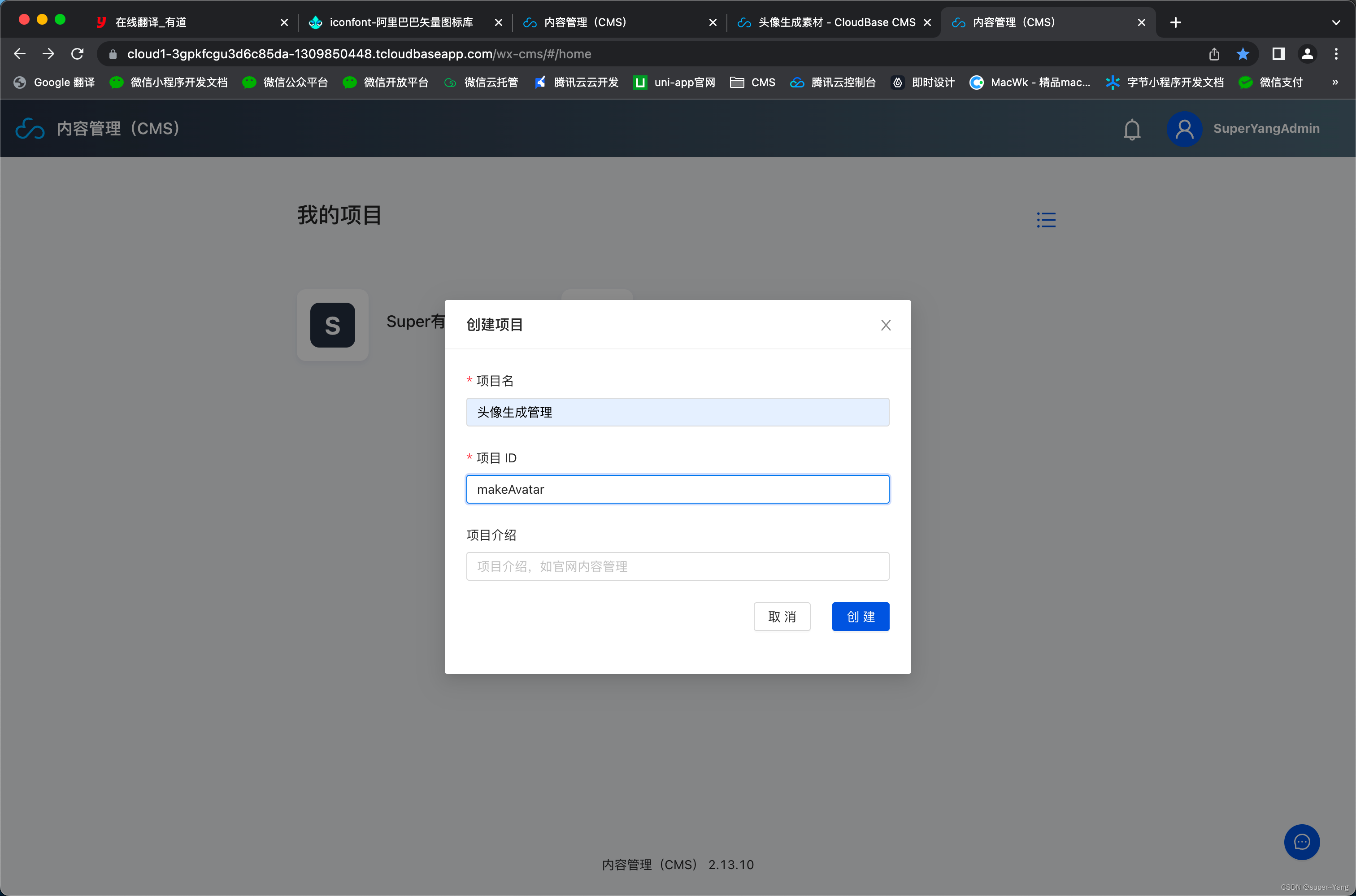Open the S project card thumbnail
The width and height of the screenshot is (1356, 896).
click(333, 325)
